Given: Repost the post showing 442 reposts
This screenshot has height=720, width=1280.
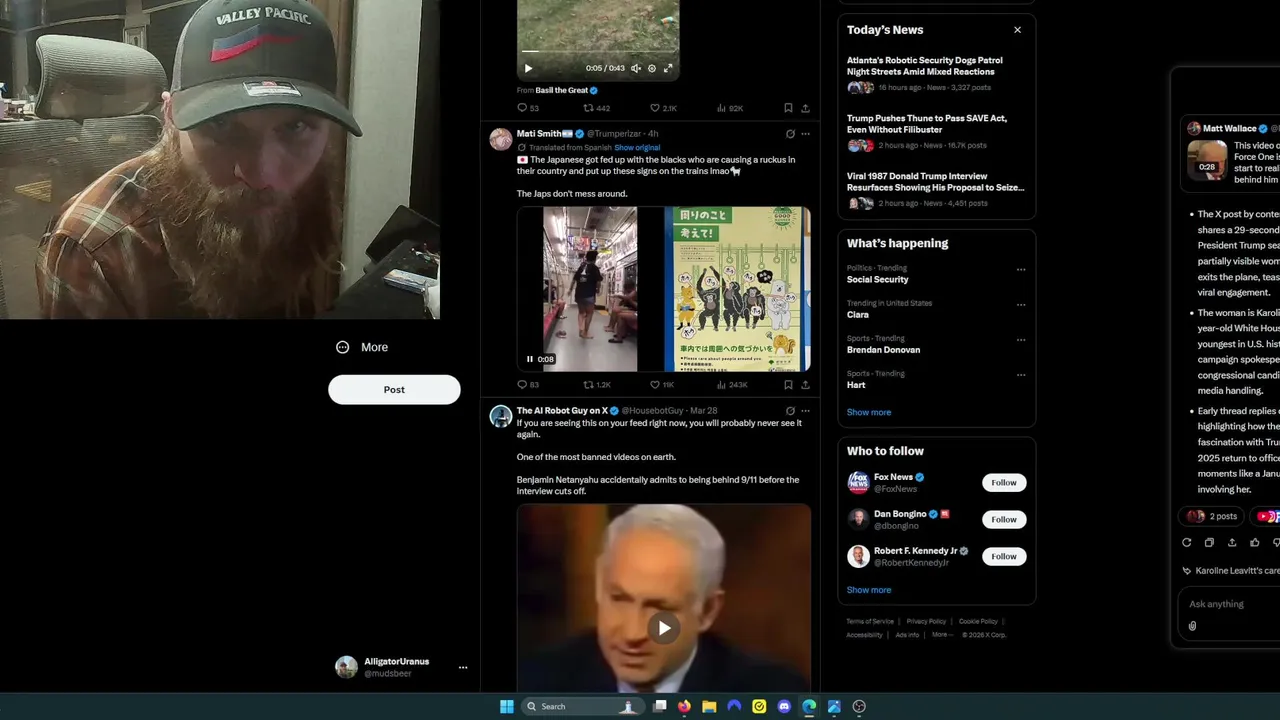Looking at the screenshot, I should coord(597,108).
